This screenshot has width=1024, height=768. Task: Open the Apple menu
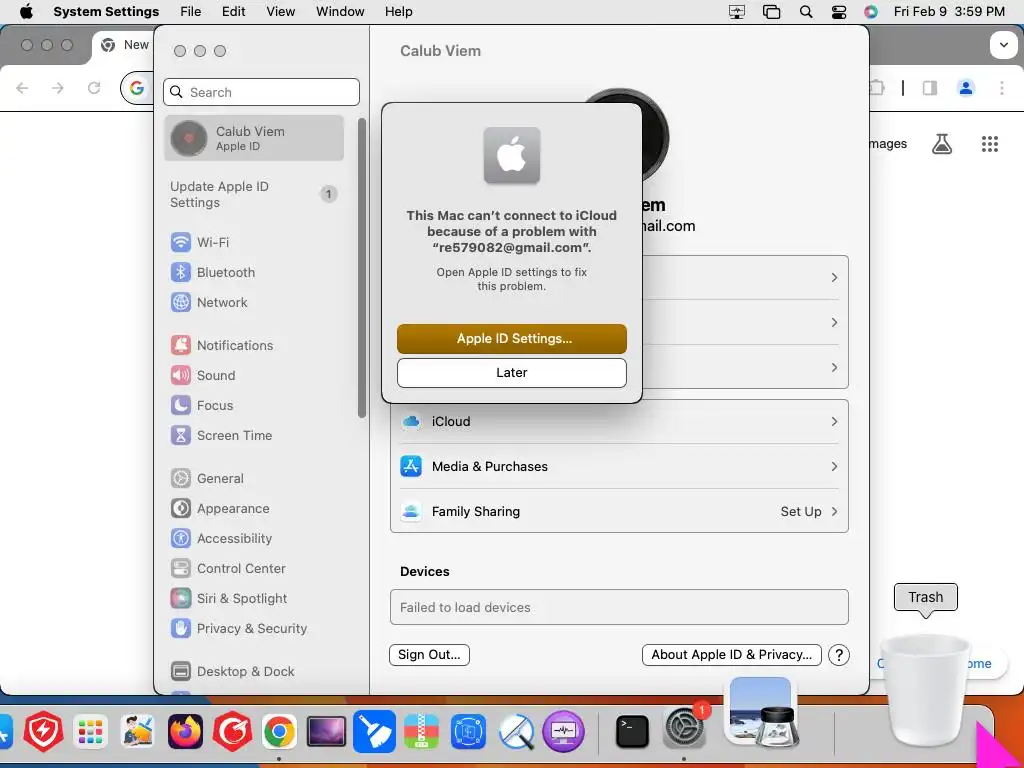pos(26,12)
